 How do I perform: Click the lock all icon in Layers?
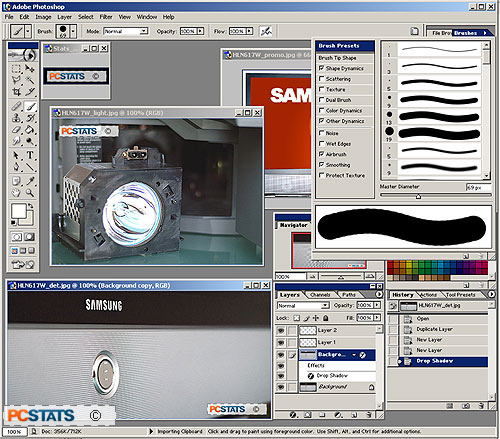tap(326, 318)
